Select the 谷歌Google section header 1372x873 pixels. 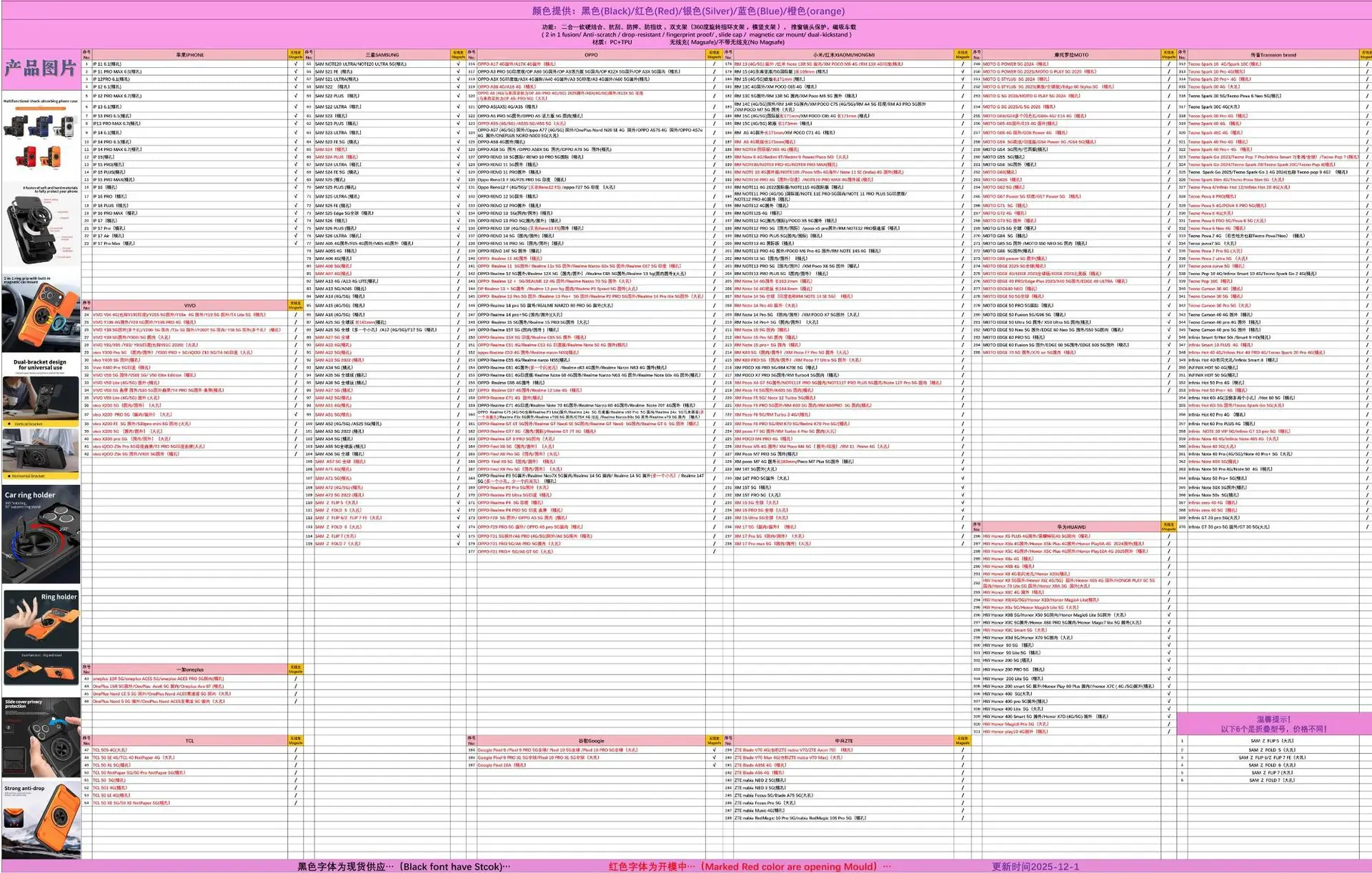(591, 741)
